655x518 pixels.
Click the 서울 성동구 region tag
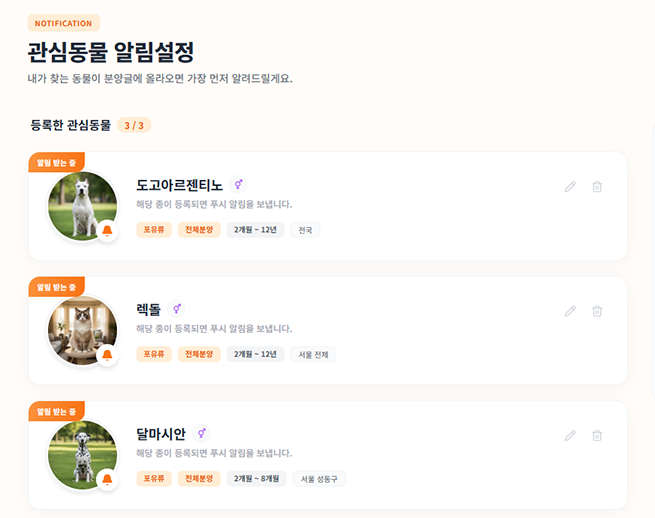tap(319, 479)
